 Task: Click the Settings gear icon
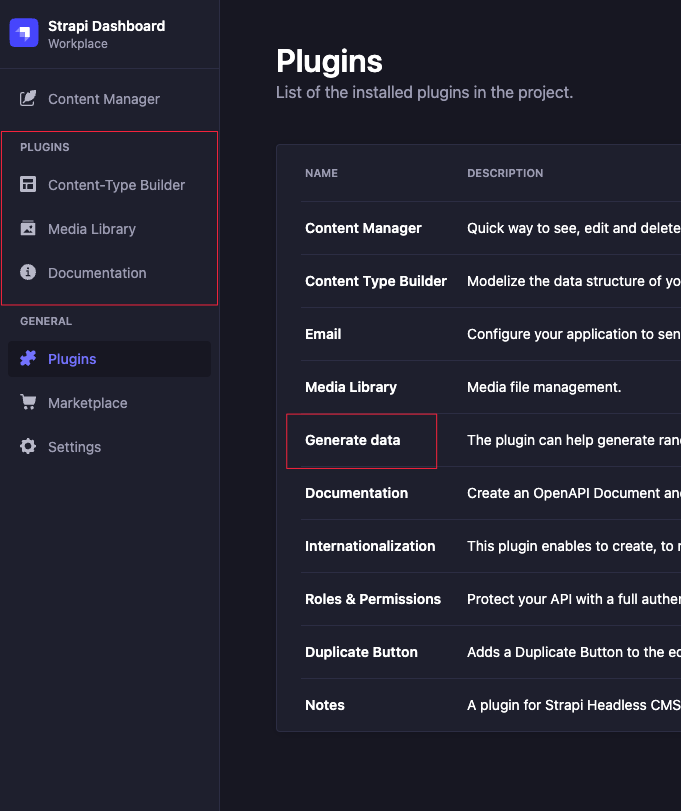point(28,446)
